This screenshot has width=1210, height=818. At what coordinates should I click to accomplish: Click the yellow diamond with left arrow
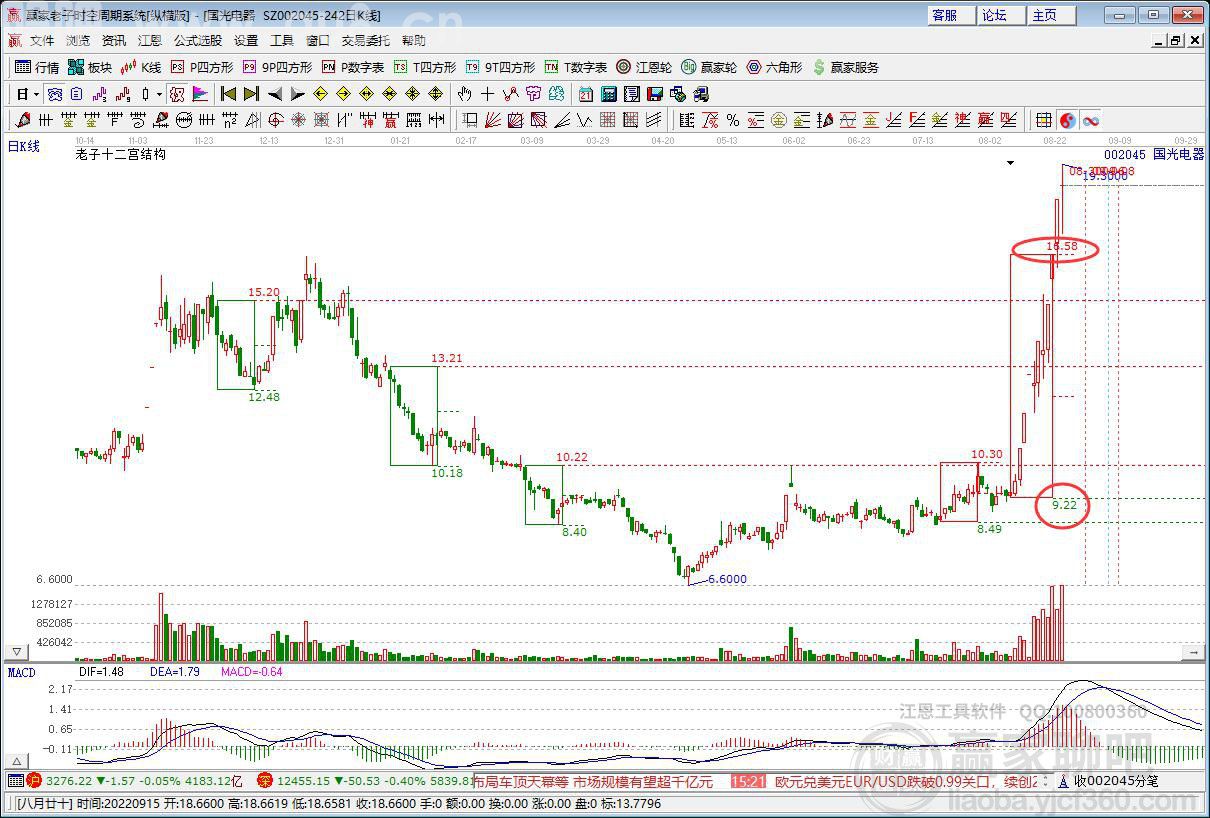(x=320, y=94)
